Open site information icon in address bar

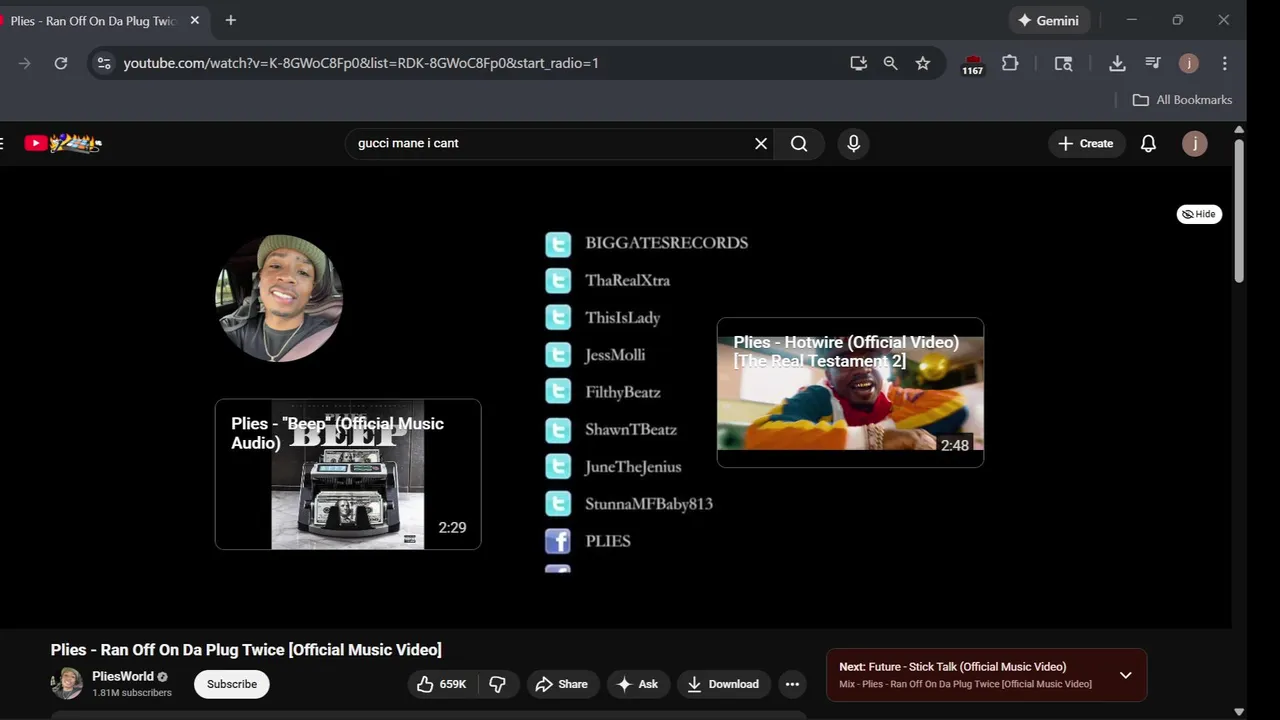(103, 63)
